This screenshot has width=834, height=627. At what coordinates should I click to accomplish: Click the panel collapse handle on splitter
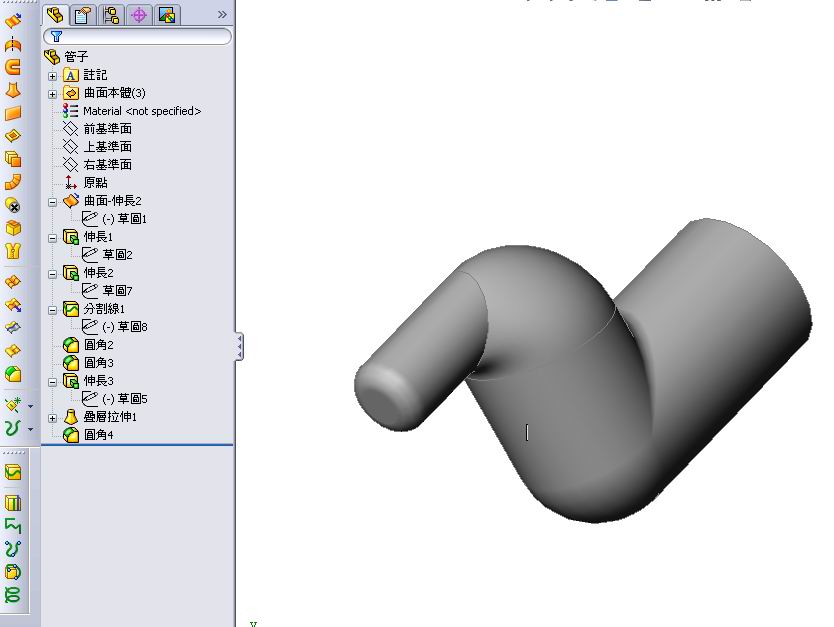pyautogui.click(x=239, y=347)
